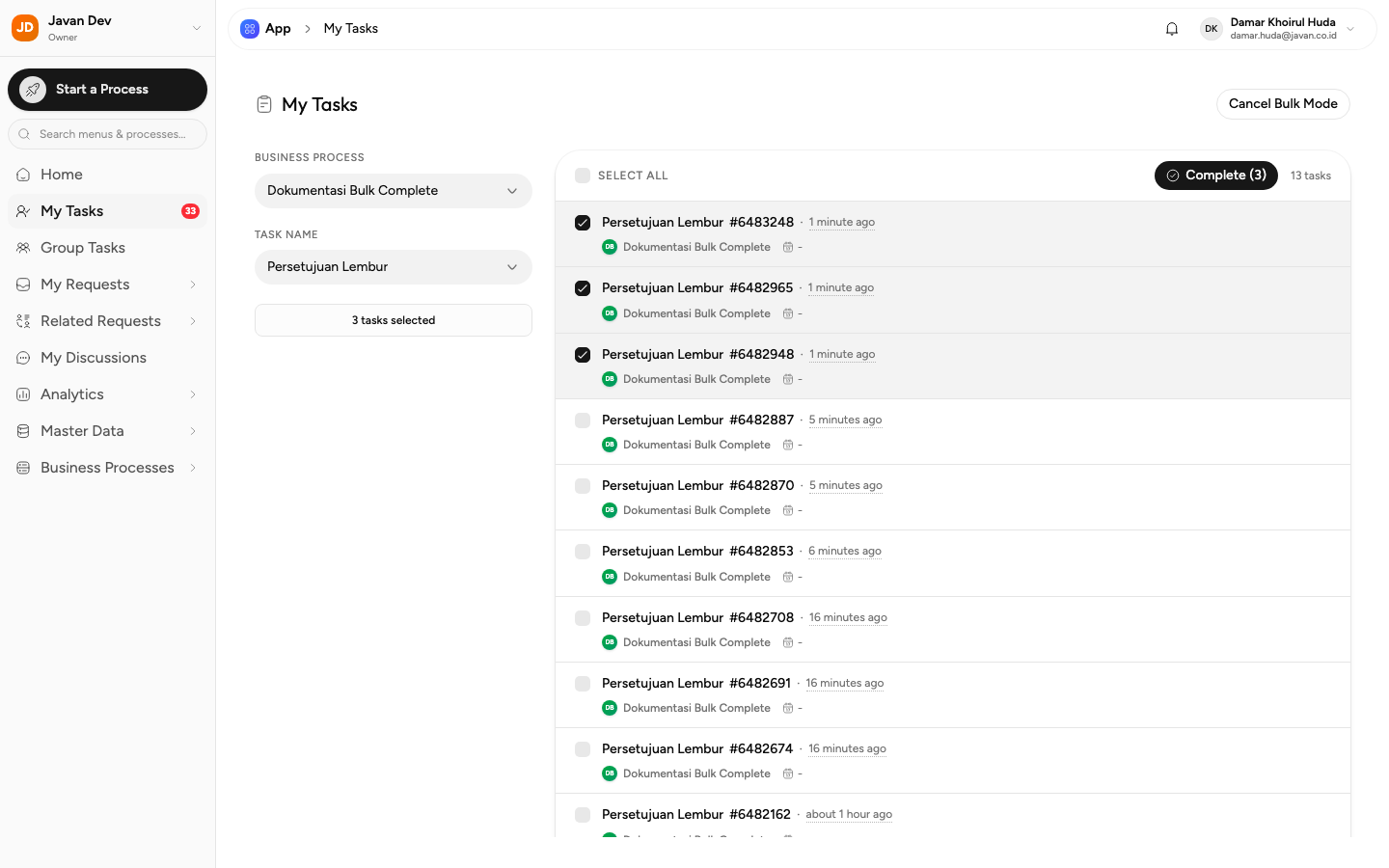Click the App grid icon in breadcrumb
The width and height of the screenshot is (1389, 868).
point(250,29)
